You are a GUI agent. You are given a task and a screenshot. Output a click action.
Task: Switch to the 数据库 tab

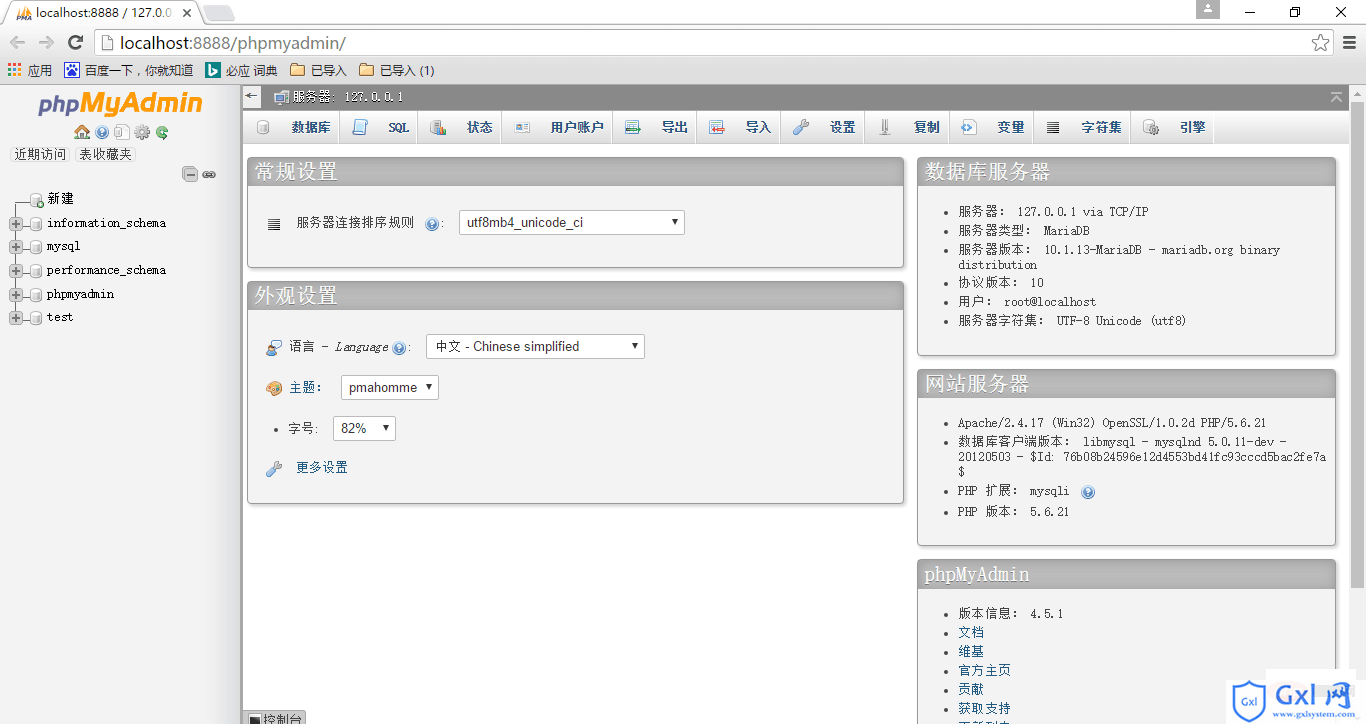pos(293,127)
